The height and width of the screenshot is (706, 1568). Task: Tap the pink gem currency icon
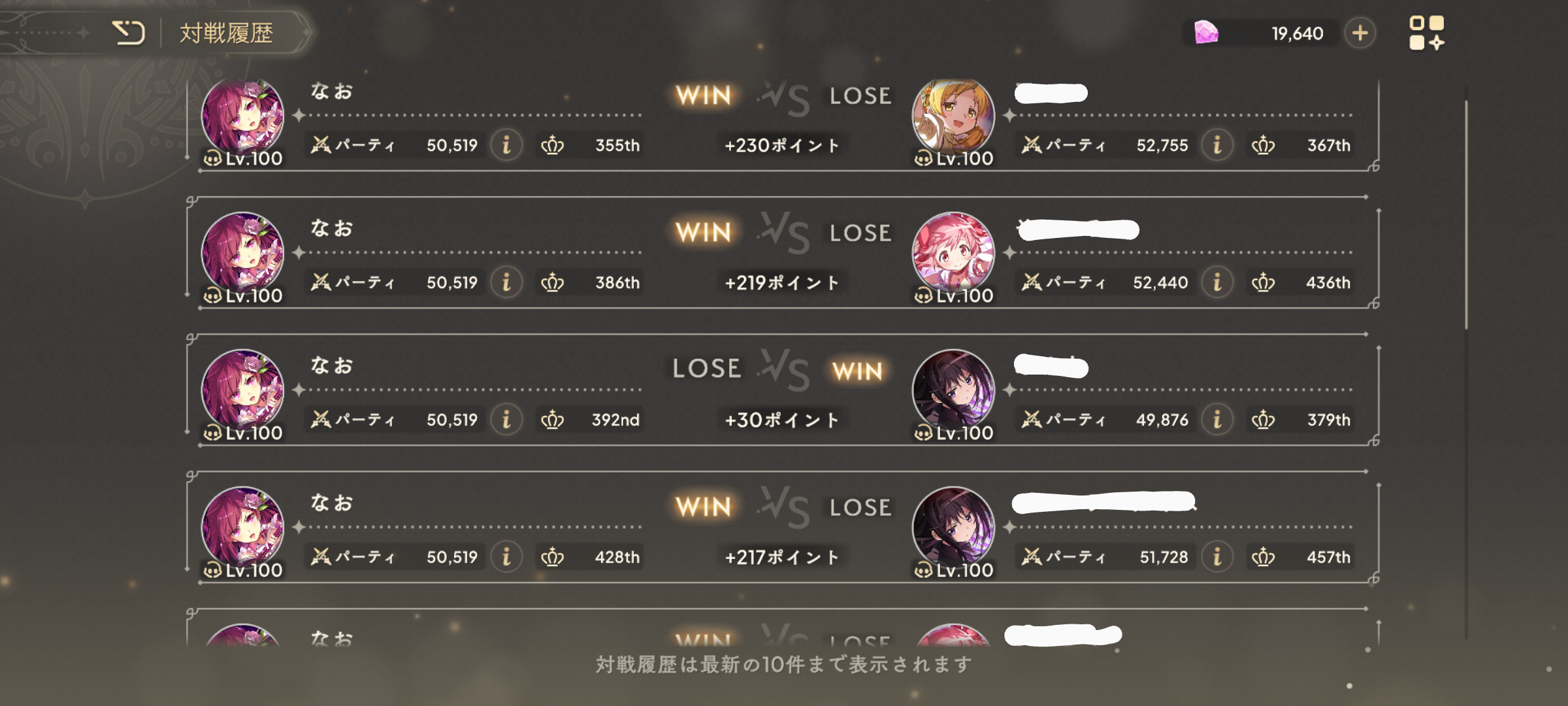pos(1206,32)
